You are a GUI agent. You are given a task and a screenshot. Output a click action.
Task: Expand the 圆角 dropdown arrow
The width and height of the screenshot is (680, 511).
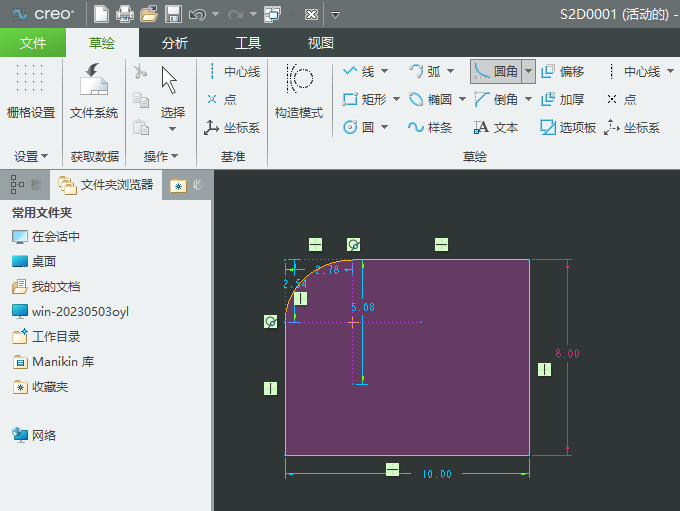(x=528, y=71)
